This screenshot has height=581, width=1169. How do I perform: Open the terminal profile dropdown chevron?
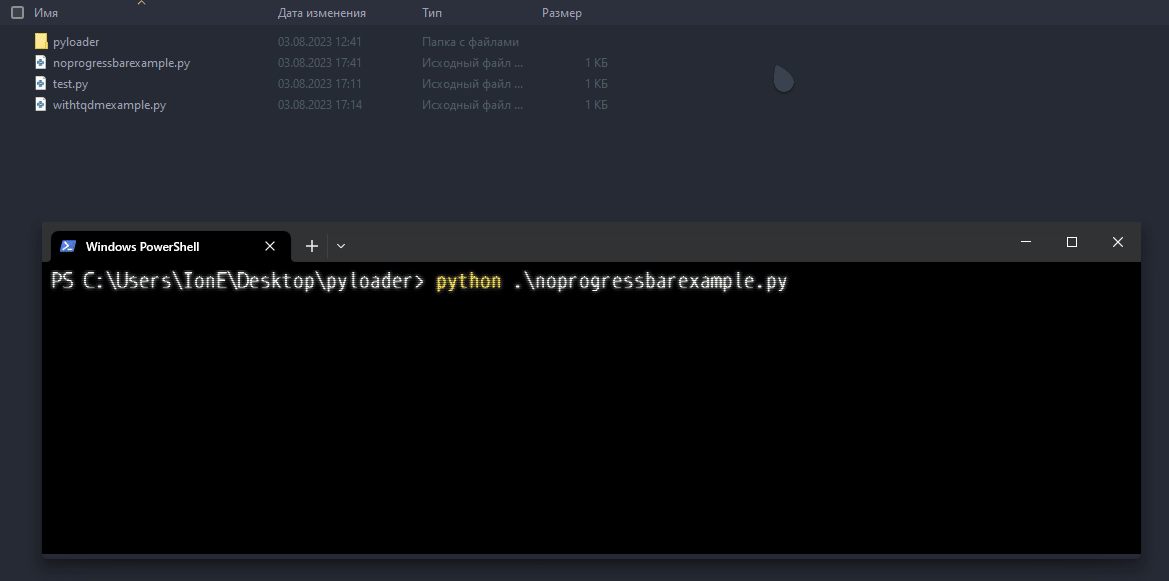(341, 245)
